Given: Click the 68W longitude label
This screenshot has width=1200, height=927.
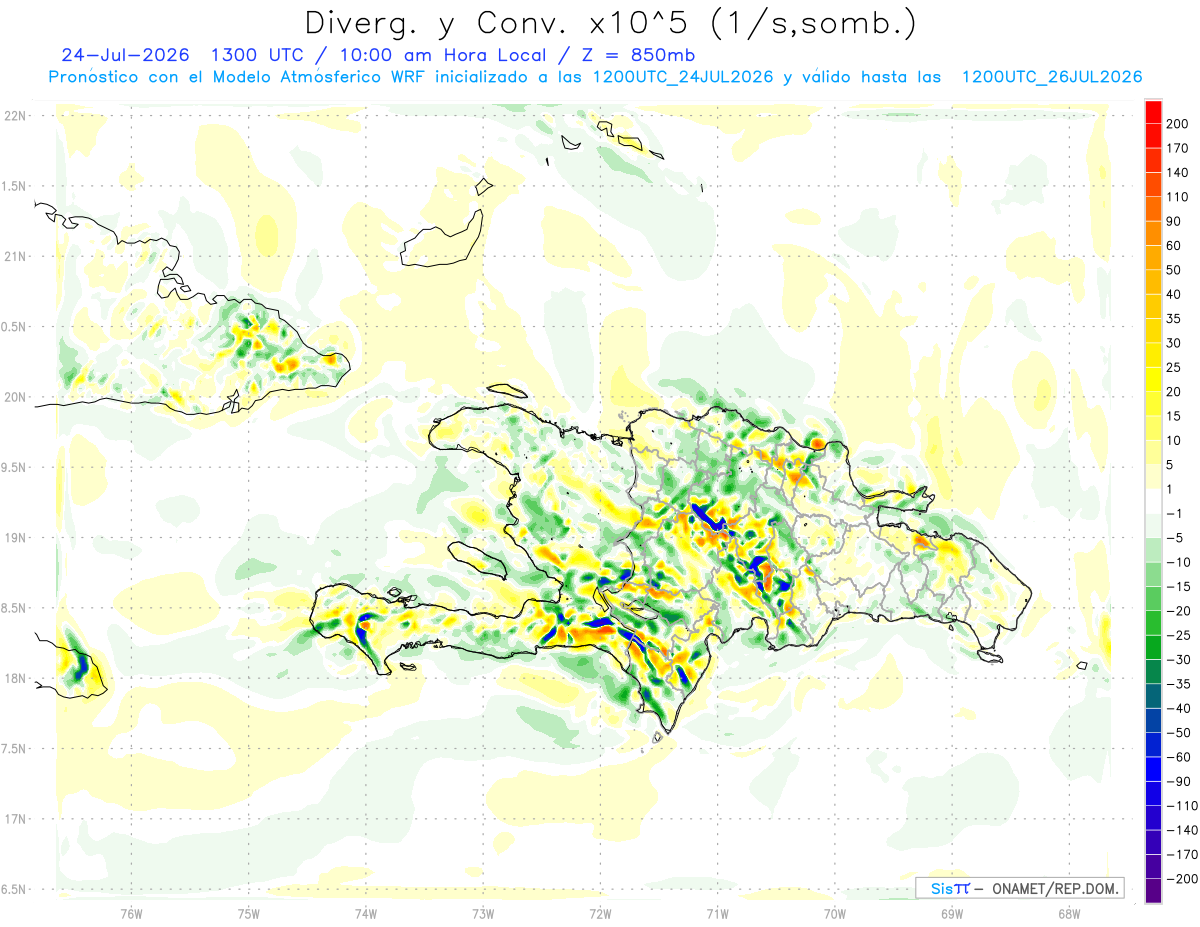Looking at the screenshot, I should (1069, 915).
